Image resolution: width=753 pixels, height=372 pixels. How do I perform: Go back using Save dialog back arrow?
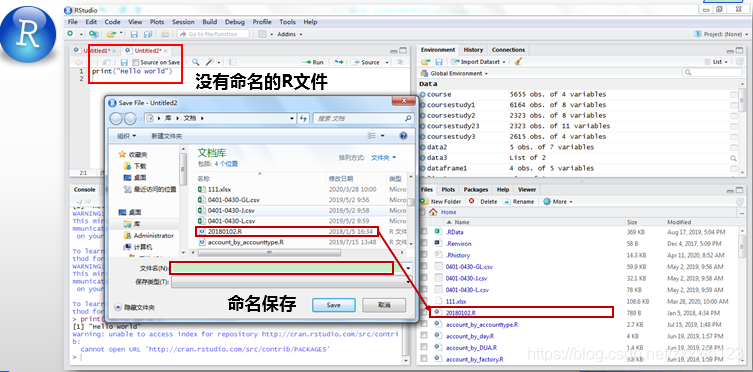117,119
